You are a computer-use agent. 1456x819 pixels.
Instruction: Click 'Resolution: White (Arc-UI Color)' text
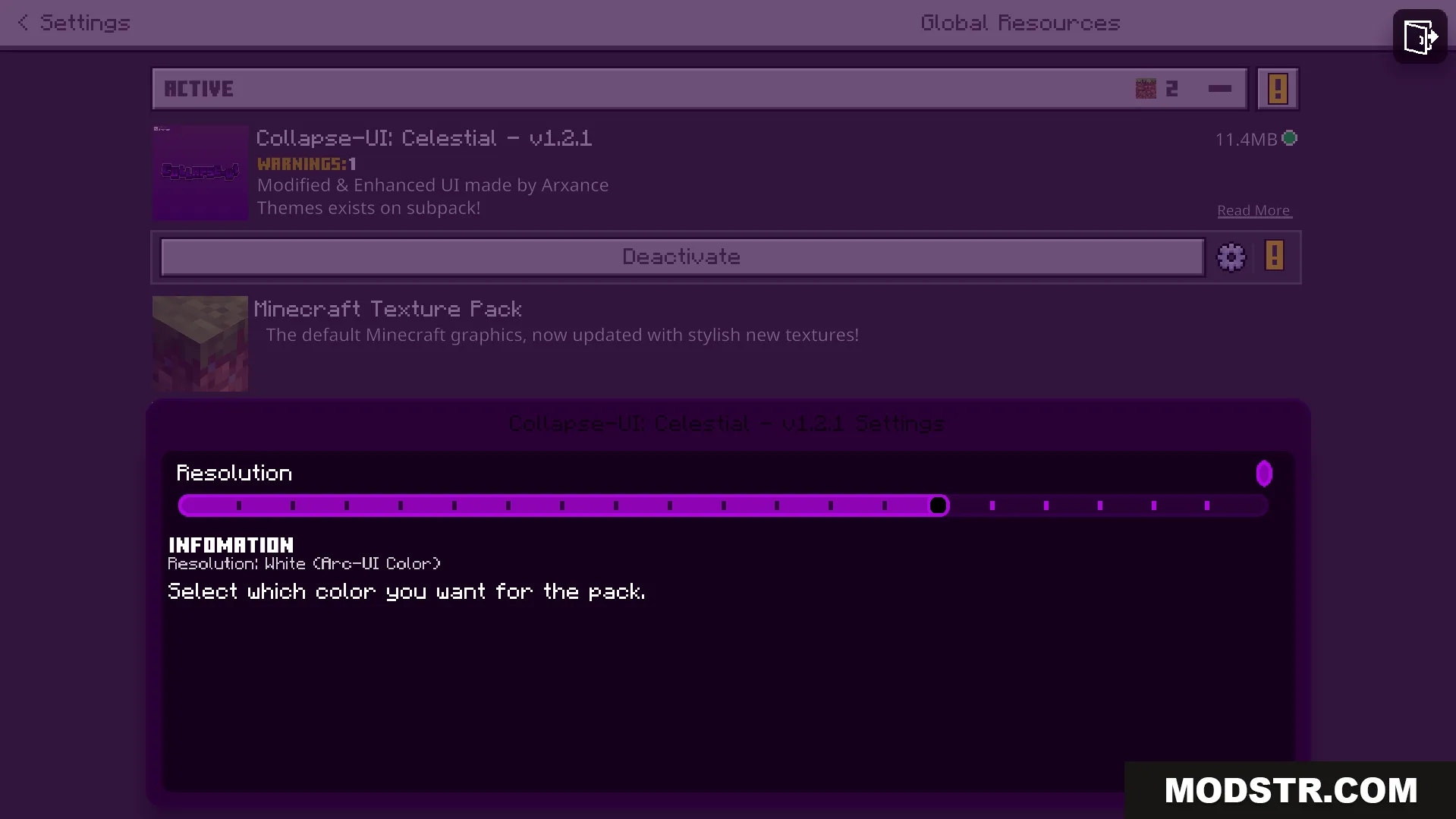point(304,564)
